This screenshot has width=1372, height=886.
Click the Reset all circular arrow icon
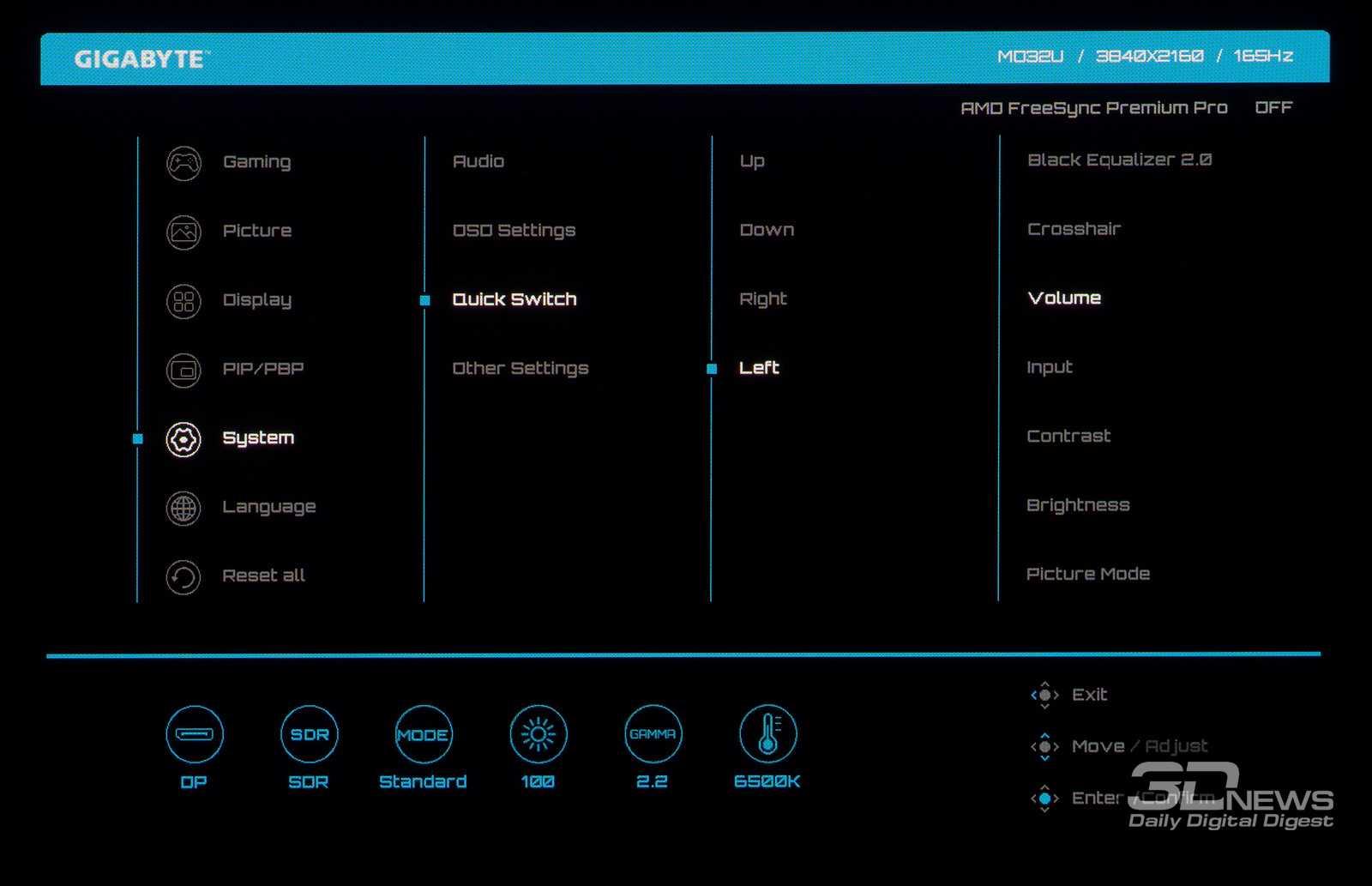coord(184,577)
